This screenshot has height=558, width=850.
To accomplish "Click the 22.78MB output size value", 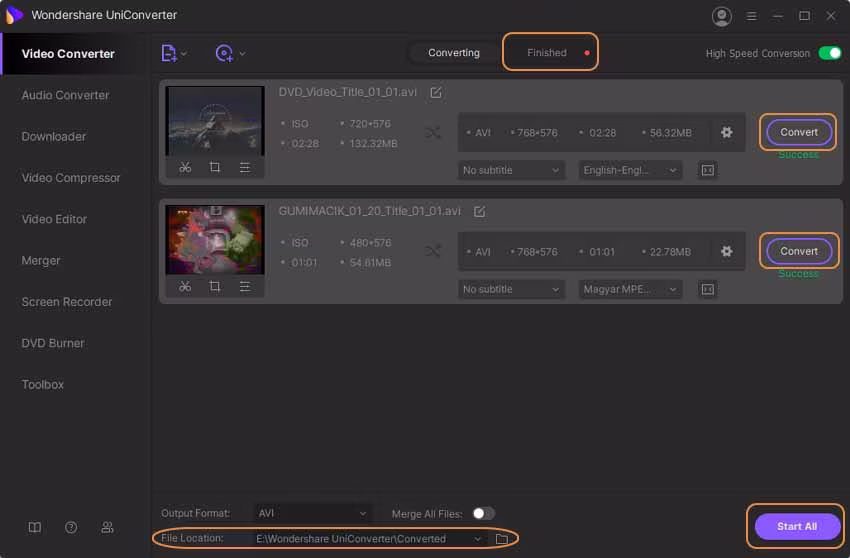I will [x=670, y=252].
